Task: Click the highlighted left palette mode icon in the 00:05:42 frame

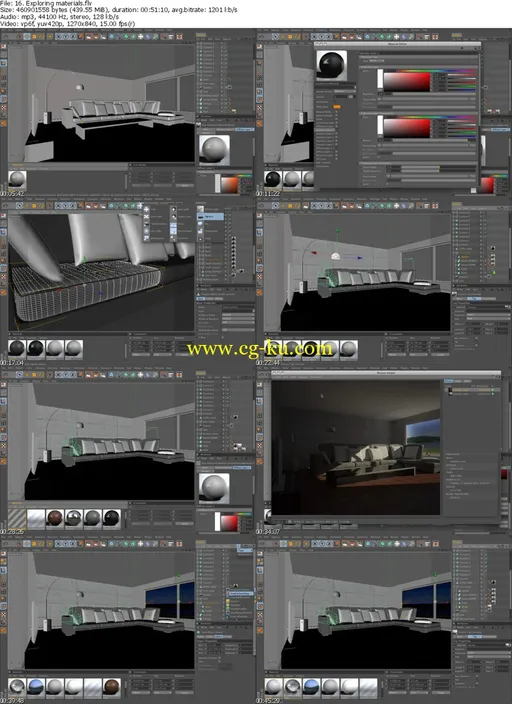Action: pyautogui.click(x=4, y=62)
